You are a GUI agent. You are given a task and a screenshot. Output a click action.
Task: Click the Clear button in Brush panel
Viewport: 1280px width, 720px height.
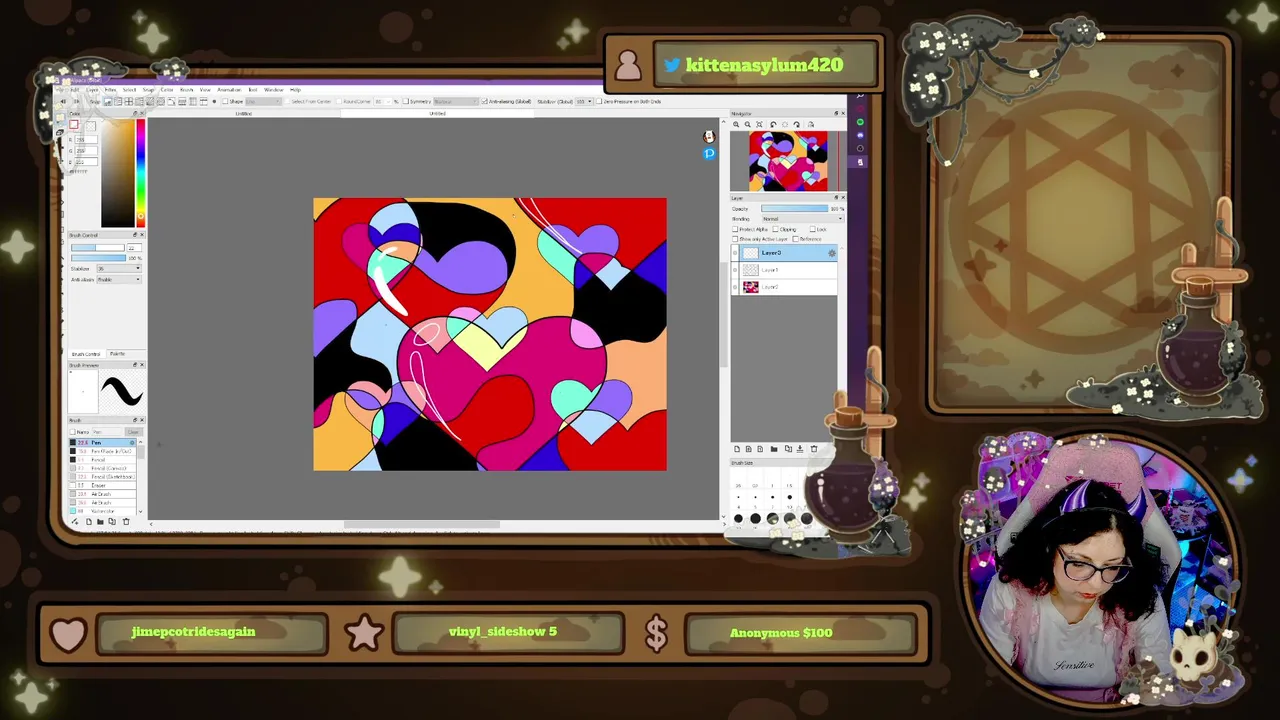coord(133,432)
